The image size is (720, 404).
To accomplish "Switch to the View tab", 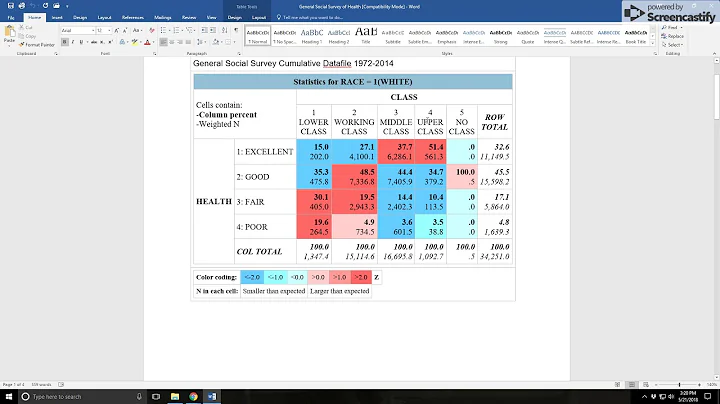I will [x=211, y=17].
